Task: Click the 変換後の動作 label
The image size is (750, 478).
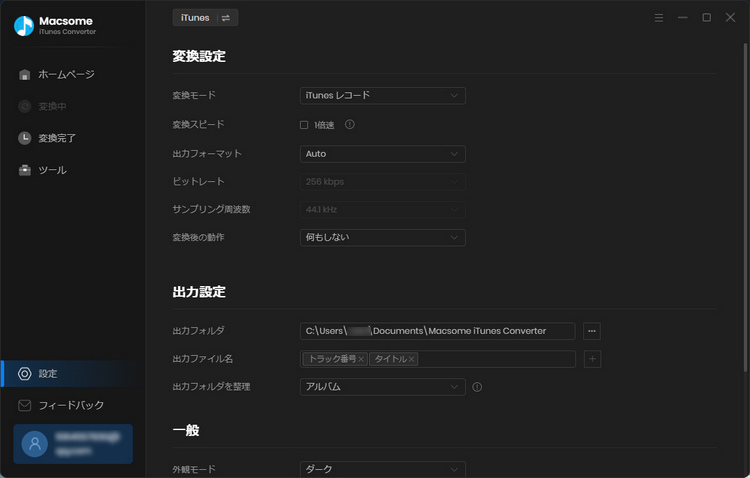Action: point(198,237)
